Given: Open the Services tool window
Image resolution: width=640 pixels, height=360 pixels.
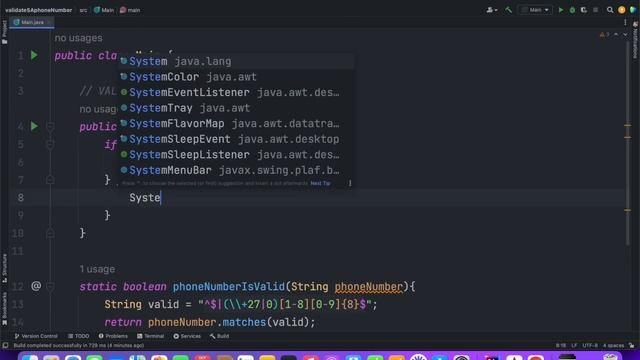Looking at the screenshot, I should 187,336.
